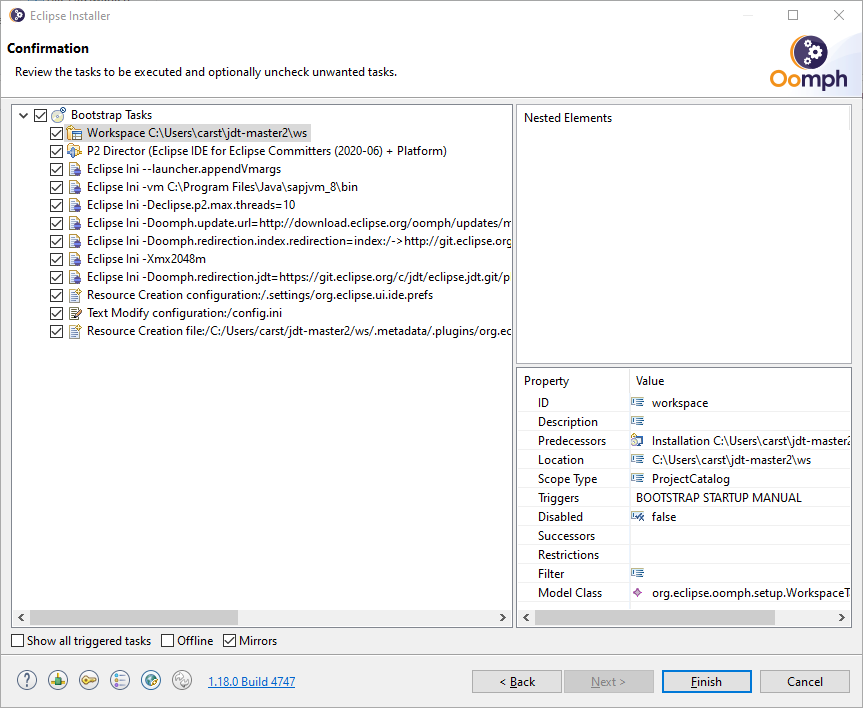Click the install-update icon with green arrow
The width and height of the screenshot is (863, 708).
point(58,680)
